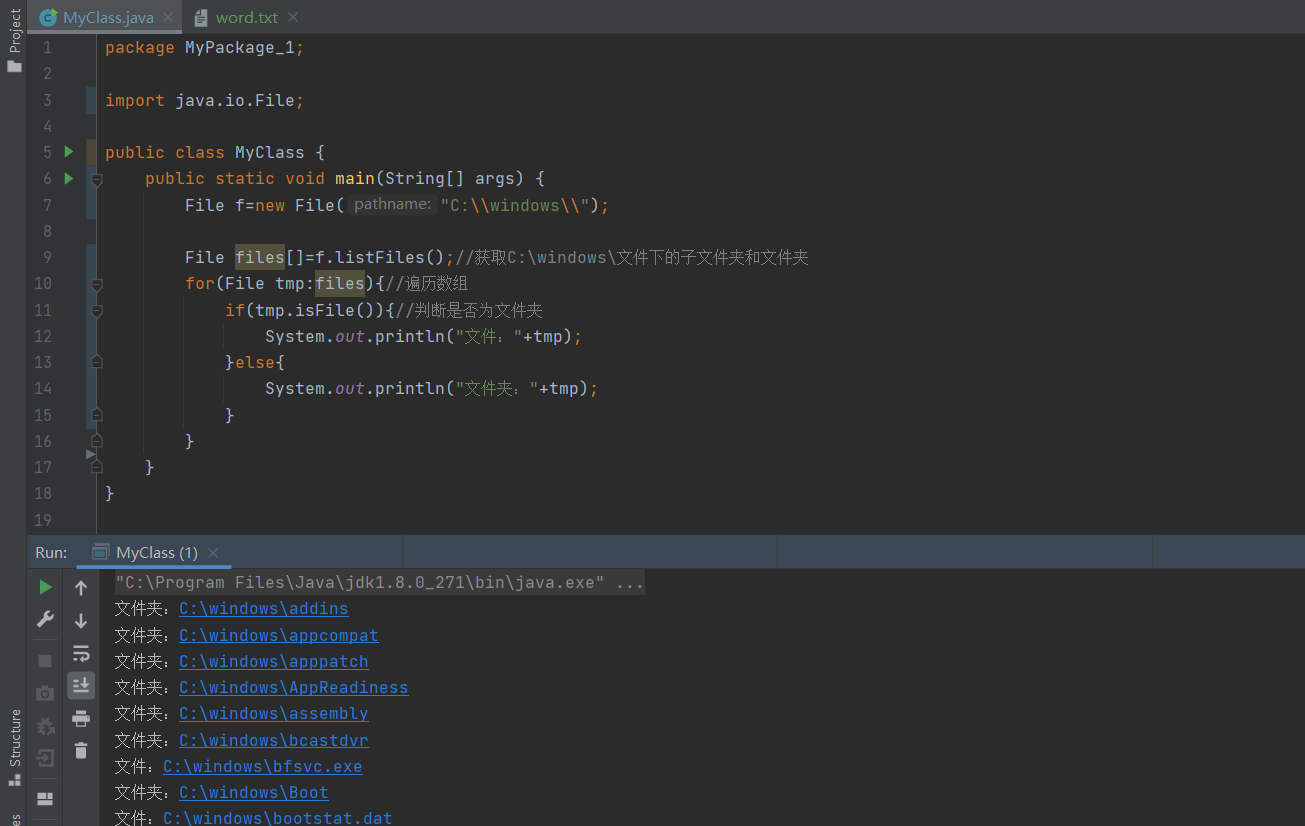Image resolution: width=1305 pixels, height=826 pixels.
Task: Open the C:\windows\addins link
Action: pos(264,609)
